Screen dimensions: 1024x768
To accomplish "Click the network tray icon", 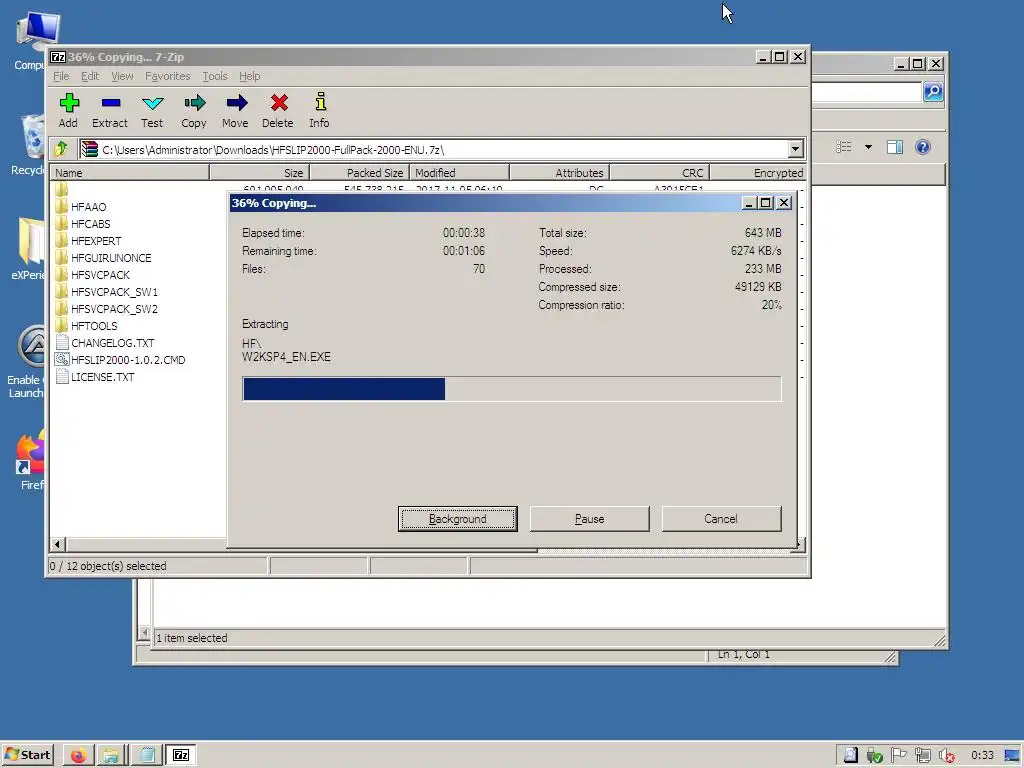I will click(923, 756).
